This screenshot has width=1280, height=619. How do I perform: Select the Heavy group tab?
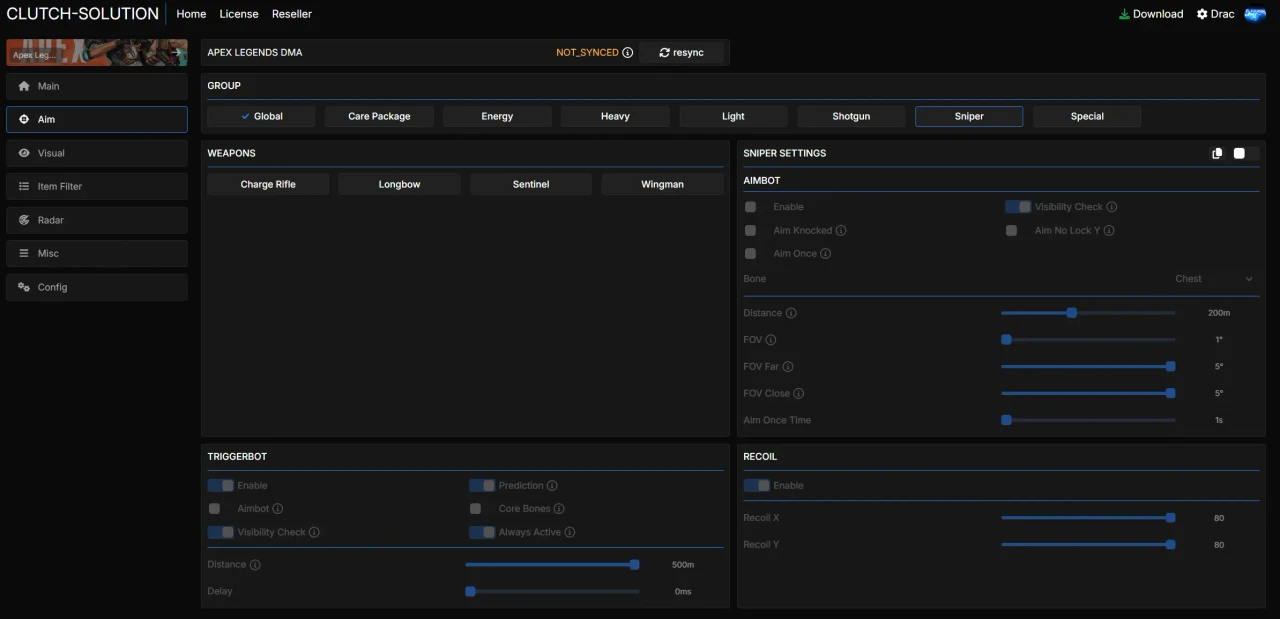pyautogui.click(x=615, y=116)
